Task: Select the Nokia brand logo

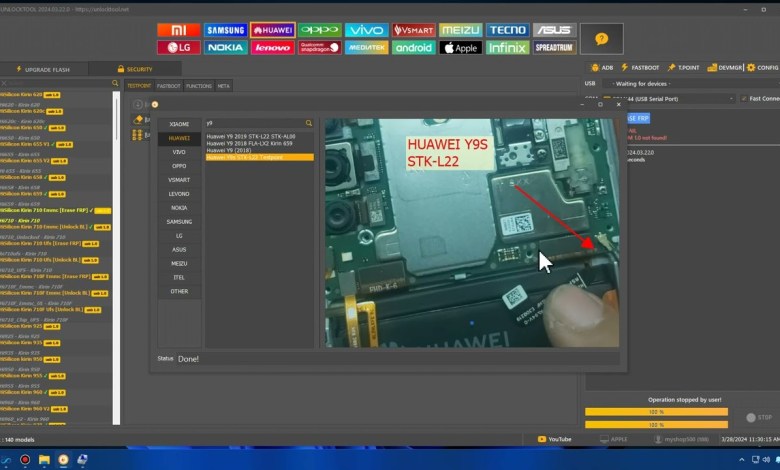Action: pos(225,47)
